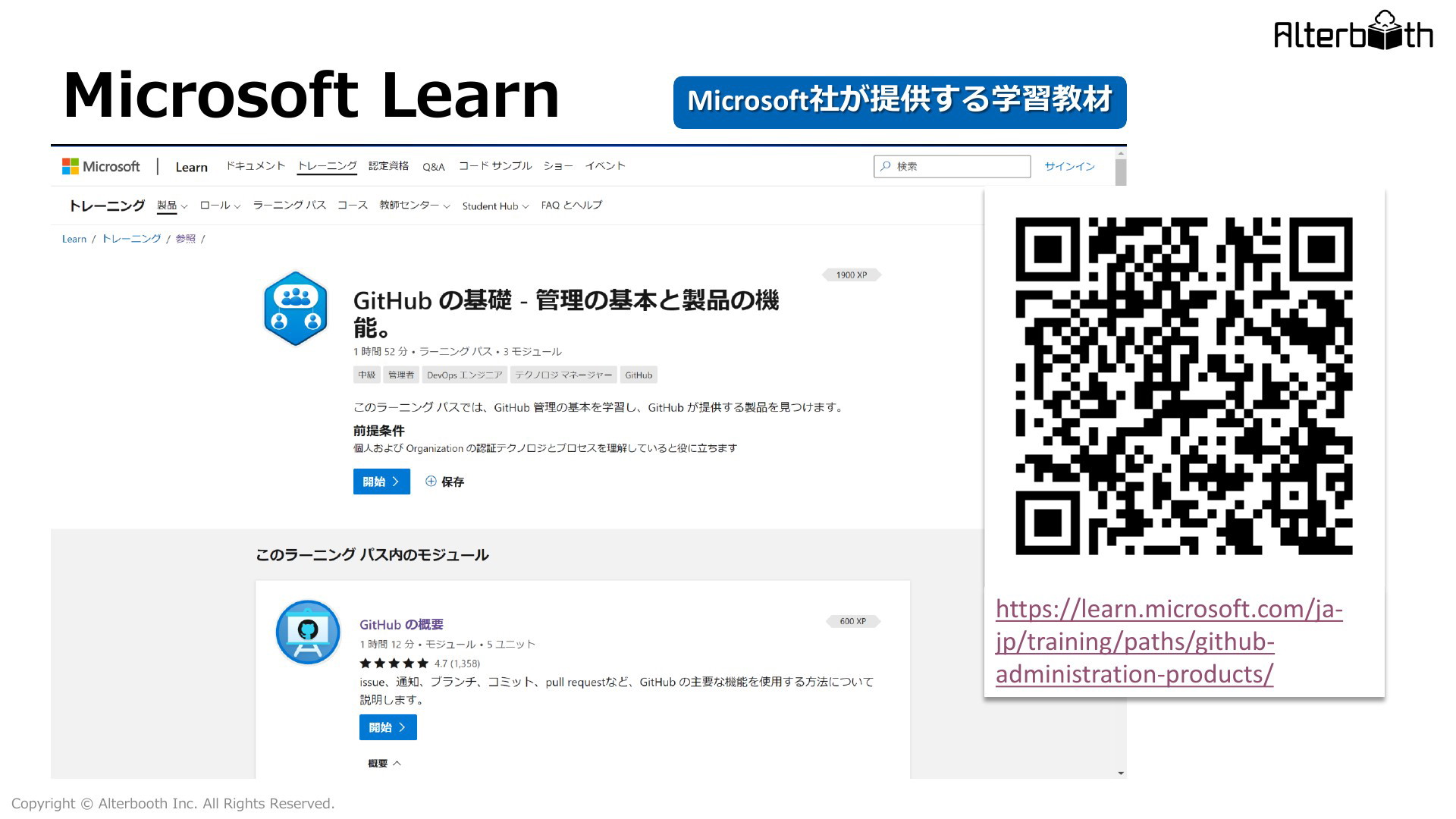Click the 管理者 tag
Screen dimensions: 1456x819
pos(401,375)
